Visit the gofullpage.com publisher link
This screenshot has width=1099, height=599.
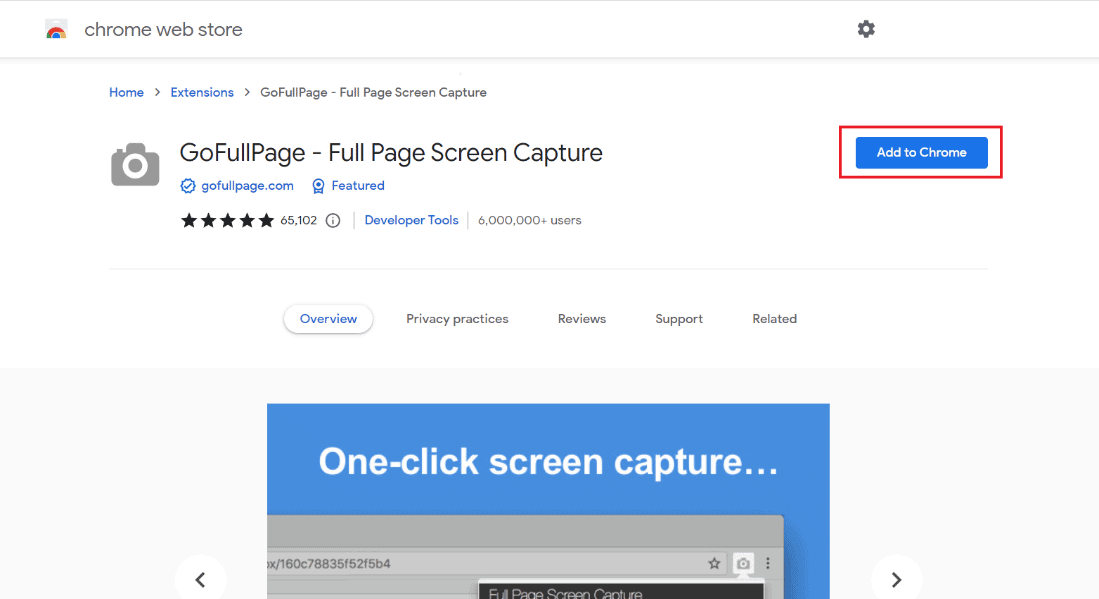pyautogui.click(x=247, y=186)
